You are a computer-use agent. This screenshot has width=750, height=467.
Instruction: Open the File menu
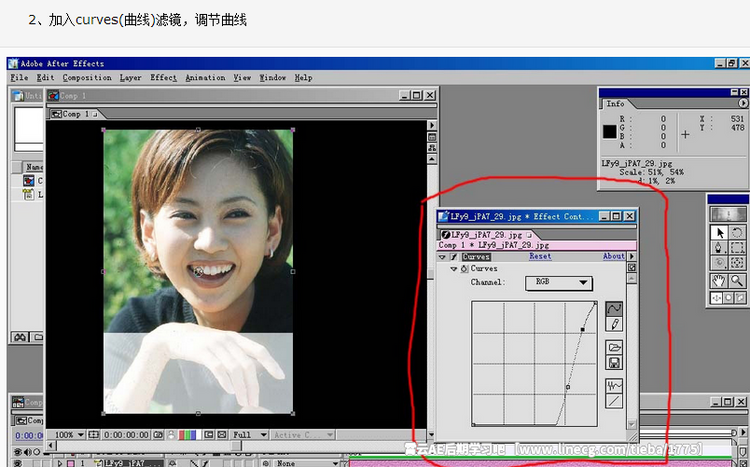click(19, 78)
